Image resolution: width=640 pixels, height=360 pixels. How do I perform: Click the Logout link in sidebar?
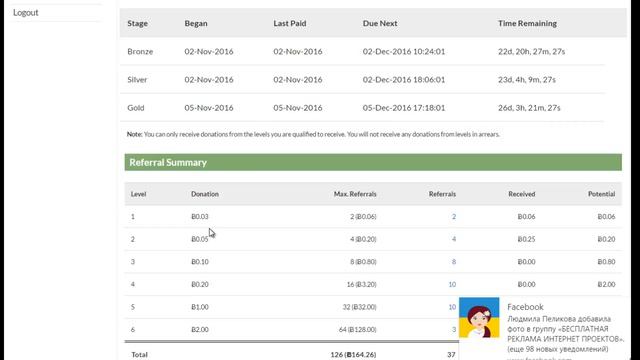click(26, 13)
